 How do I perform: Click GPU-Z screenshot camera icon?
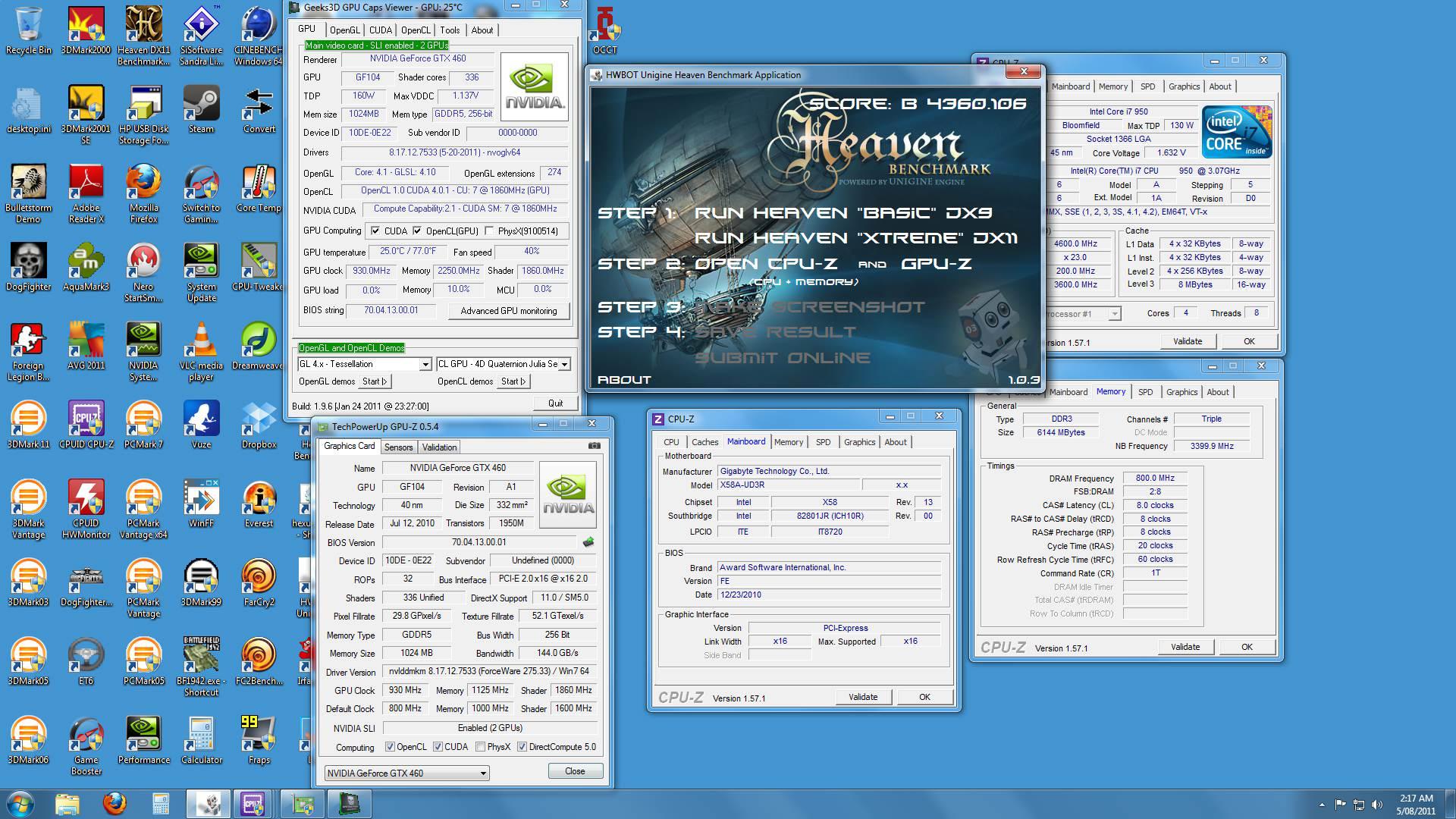click(595, 446)
